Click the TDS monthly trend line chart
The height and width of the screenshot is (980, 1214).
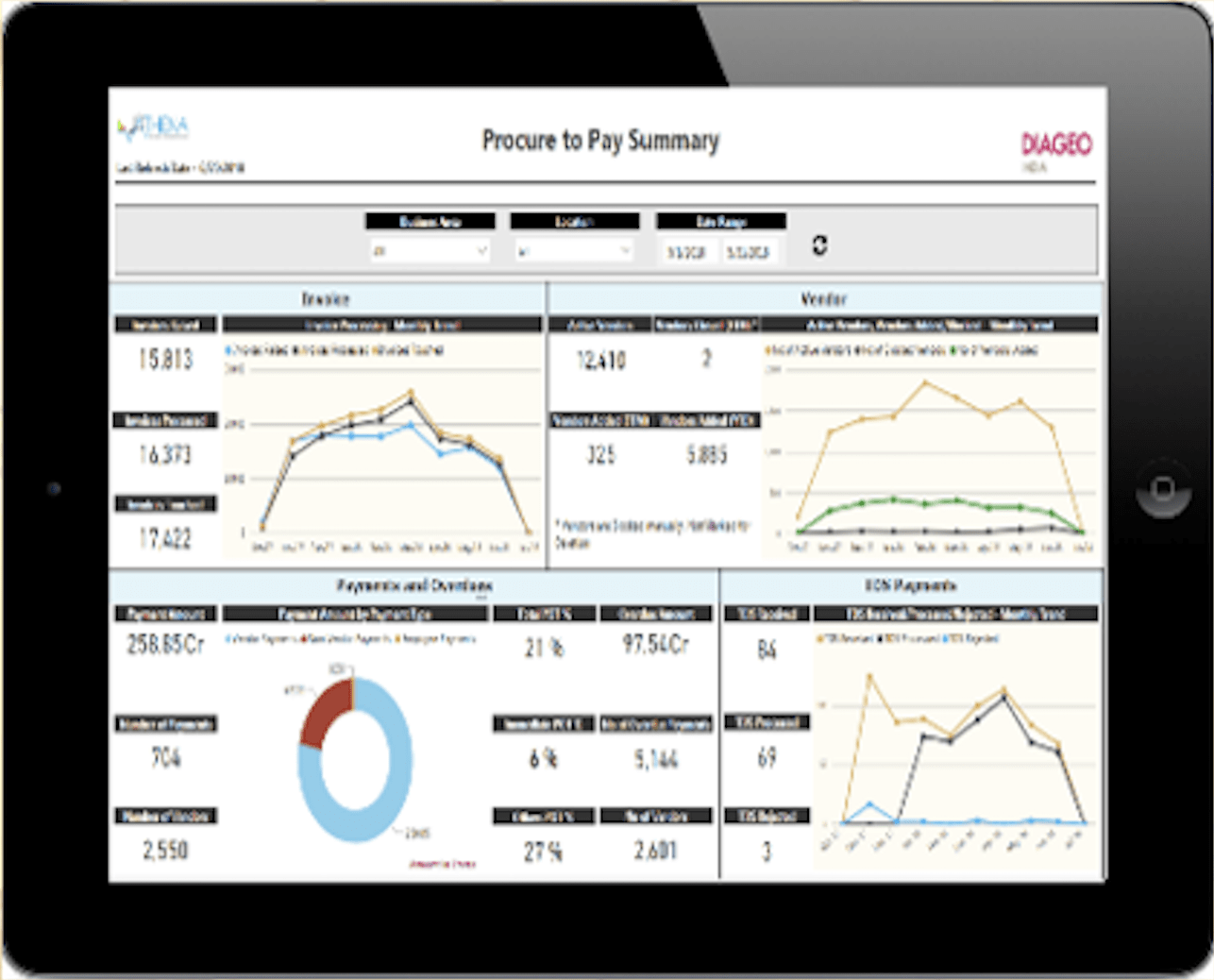pos(955,746)
